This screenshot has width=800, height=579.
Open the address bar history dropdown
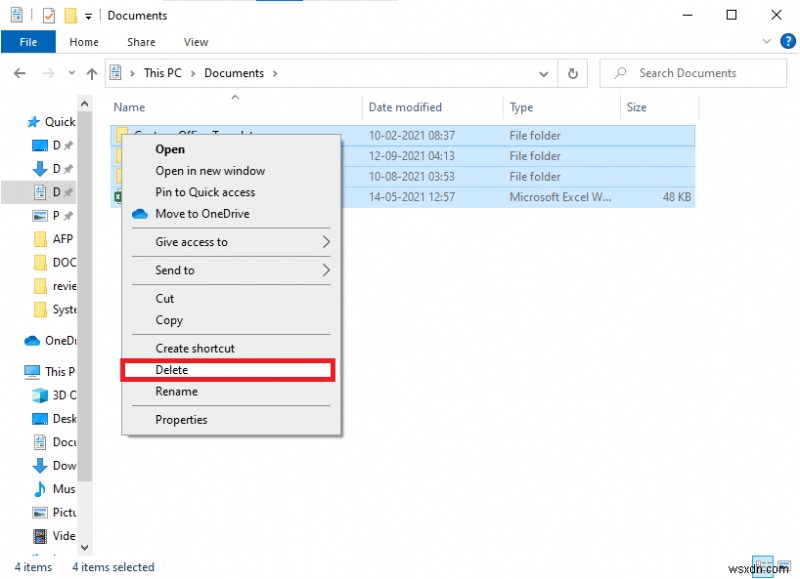pyautogui.click(x=543, y=74)
